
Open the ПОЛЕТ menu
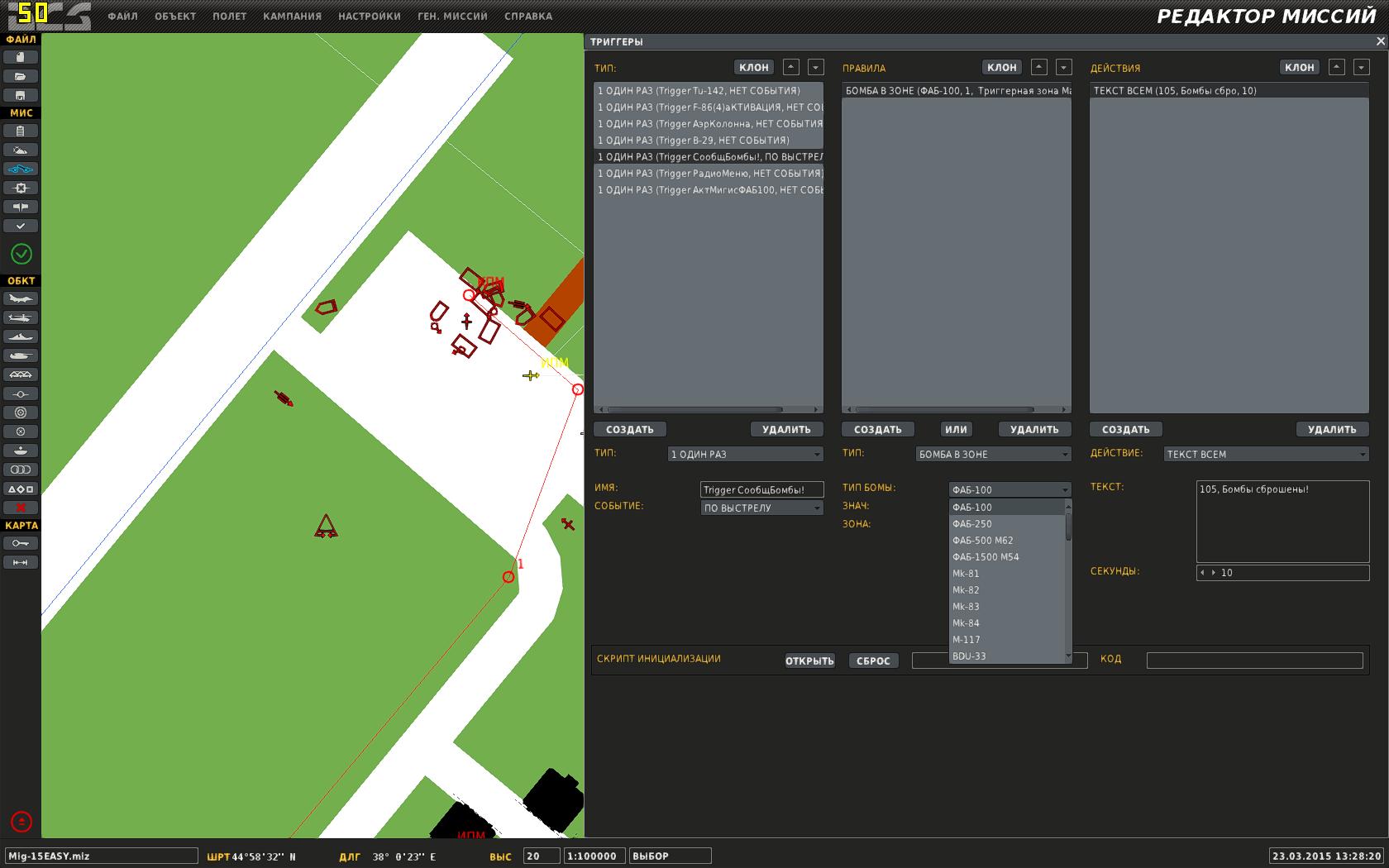pos(230,16)
